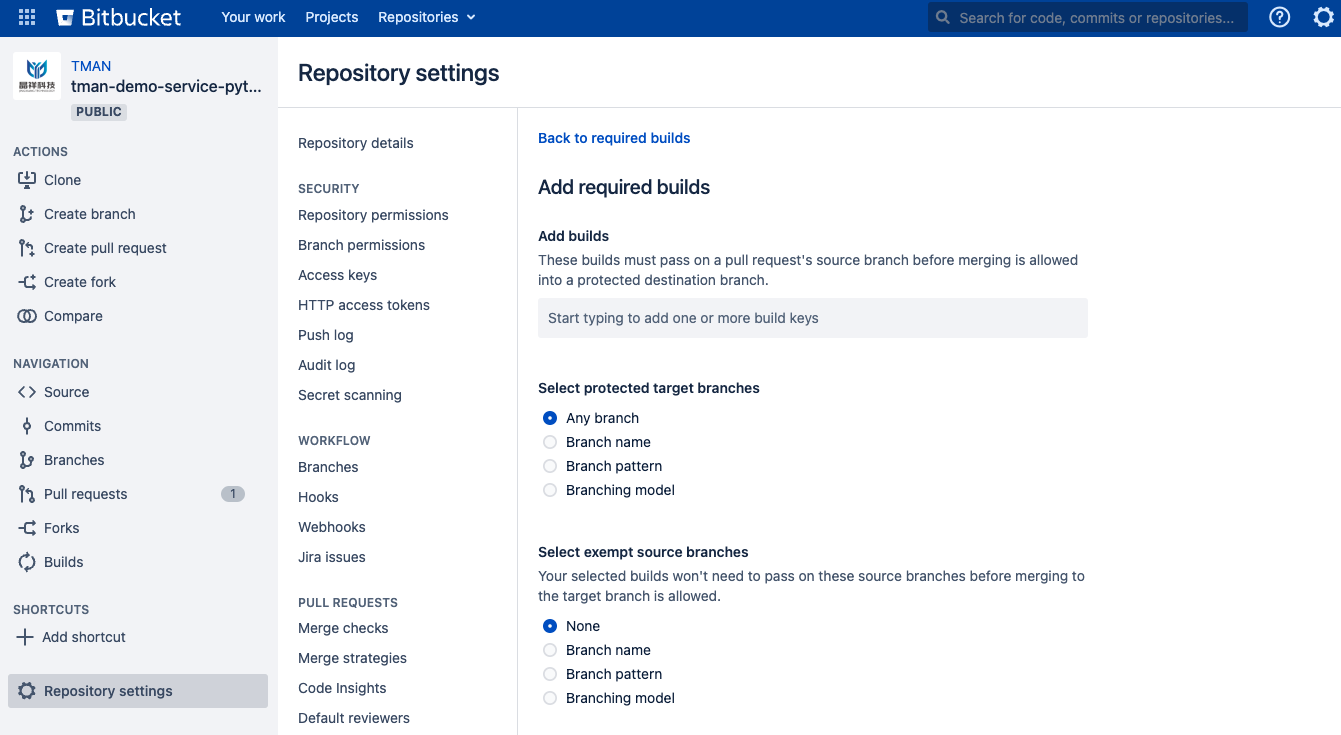Click the Branches icon in navigation

tap(27, 460)
